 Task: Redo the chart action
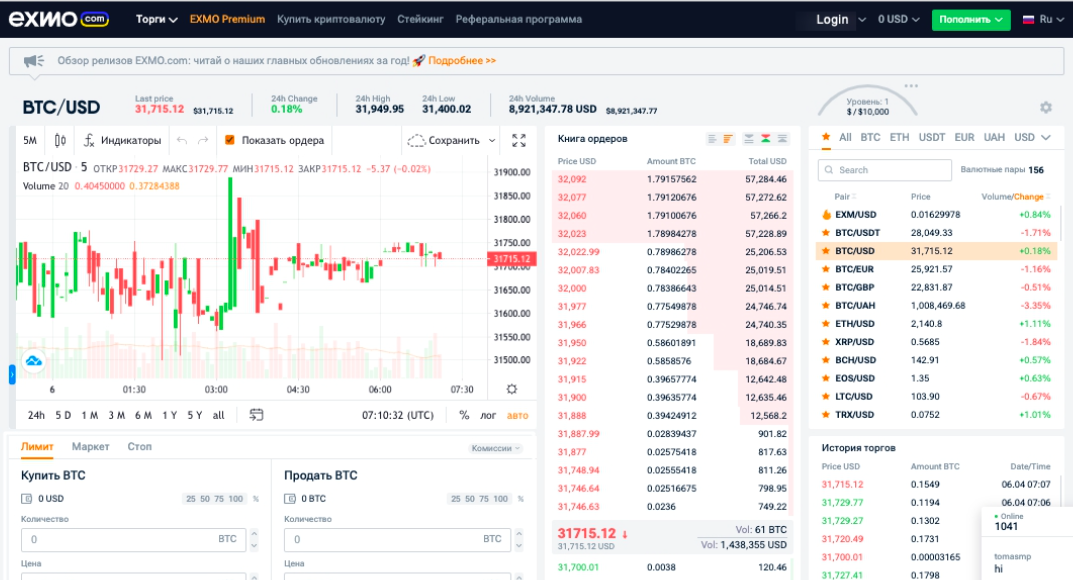tap(203, 140)
